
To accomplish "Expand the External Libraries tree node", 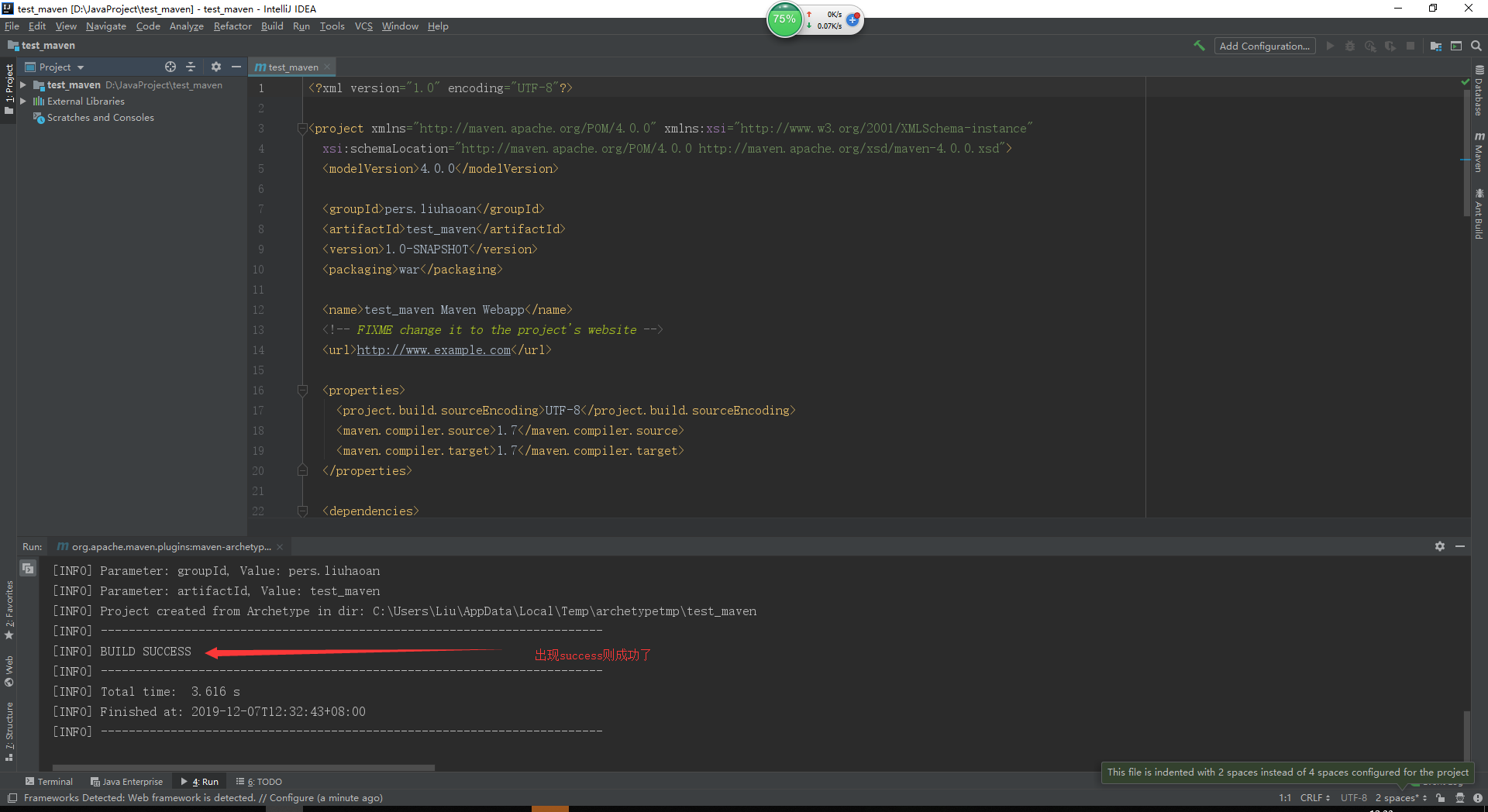I will [x=23, y=101].
